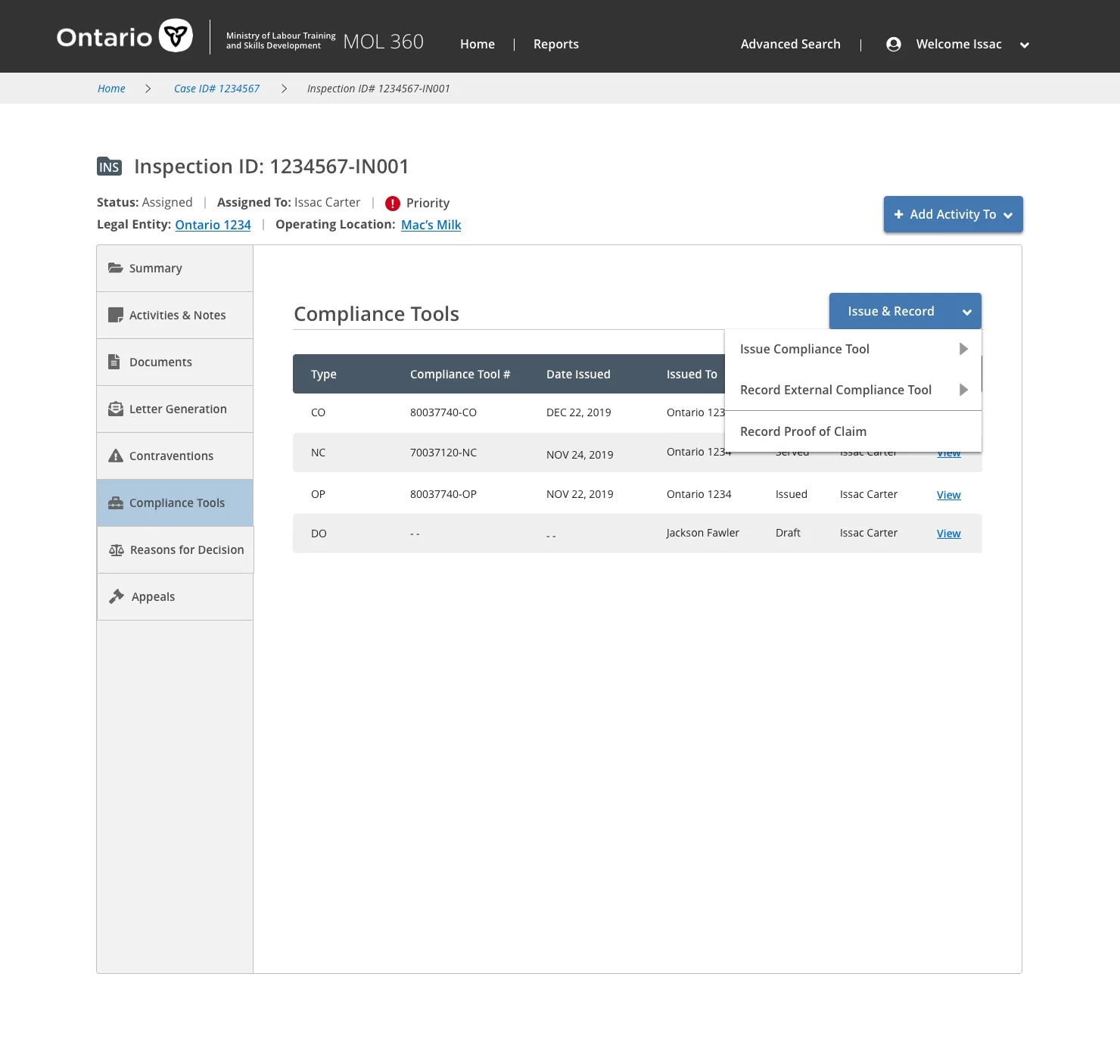Select Record External Compliance Tool entry
1120x1064 pixels.
point(853,390)
